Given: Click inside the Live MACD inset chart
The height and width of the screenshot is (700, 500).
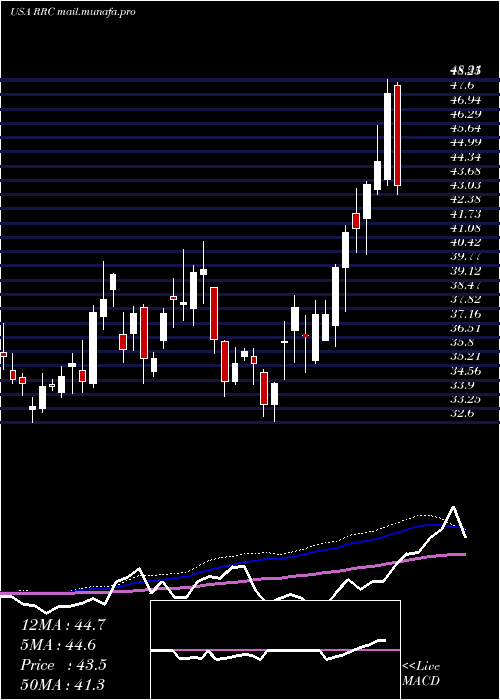Looking at the screenshot, I should coord(275,650).
